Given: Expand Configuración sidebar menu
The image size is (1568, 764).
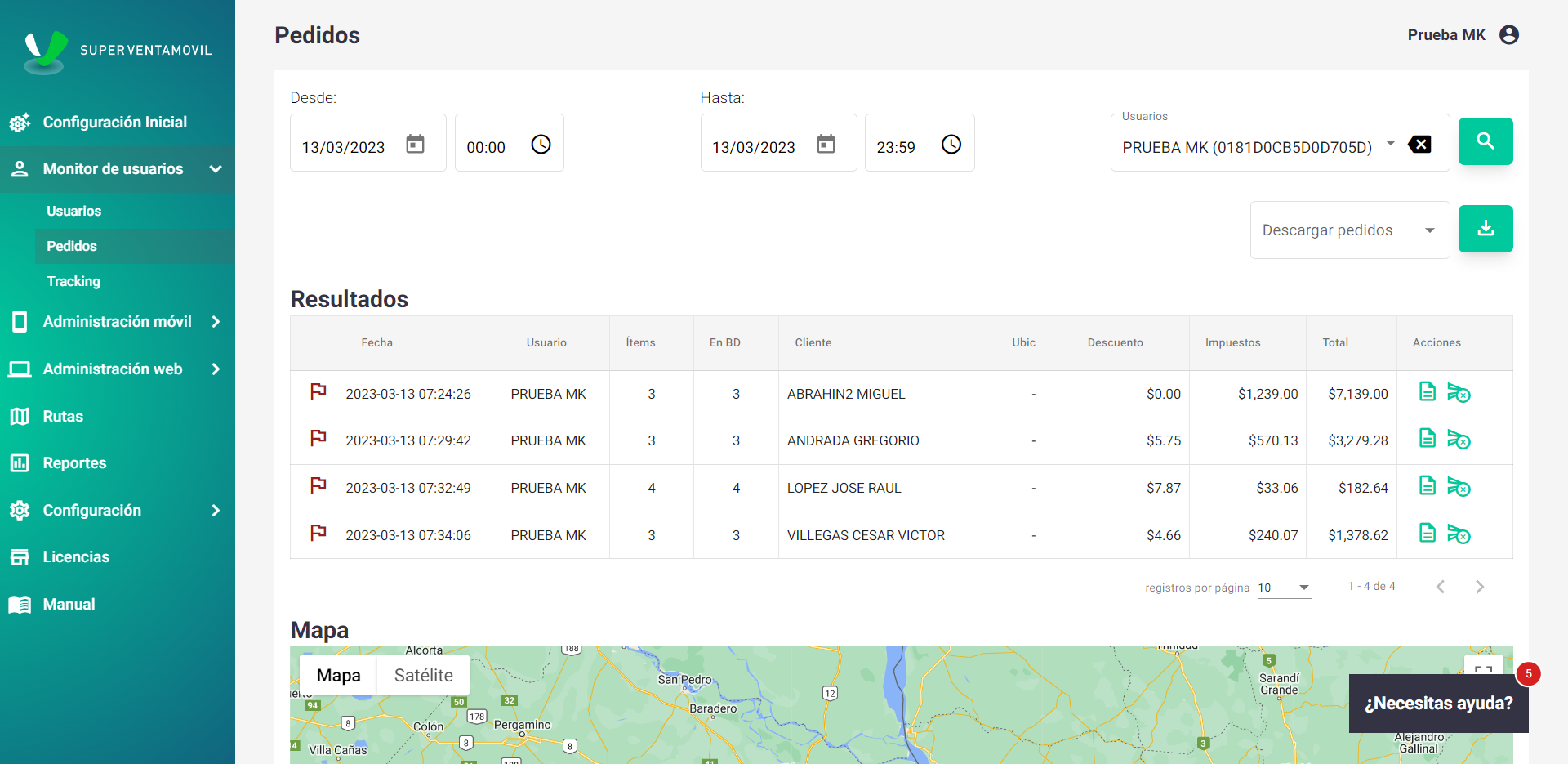Looking at the screenshot, I should [118, 511].
